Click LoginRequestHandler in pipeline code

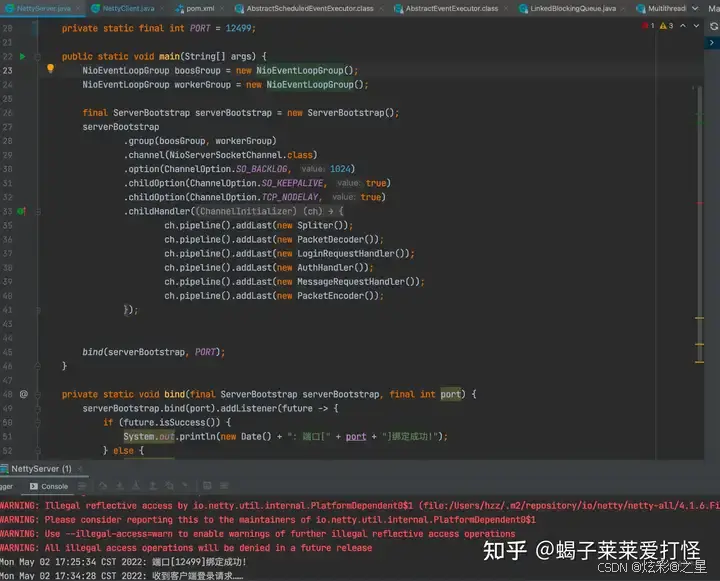pos(346,254)
